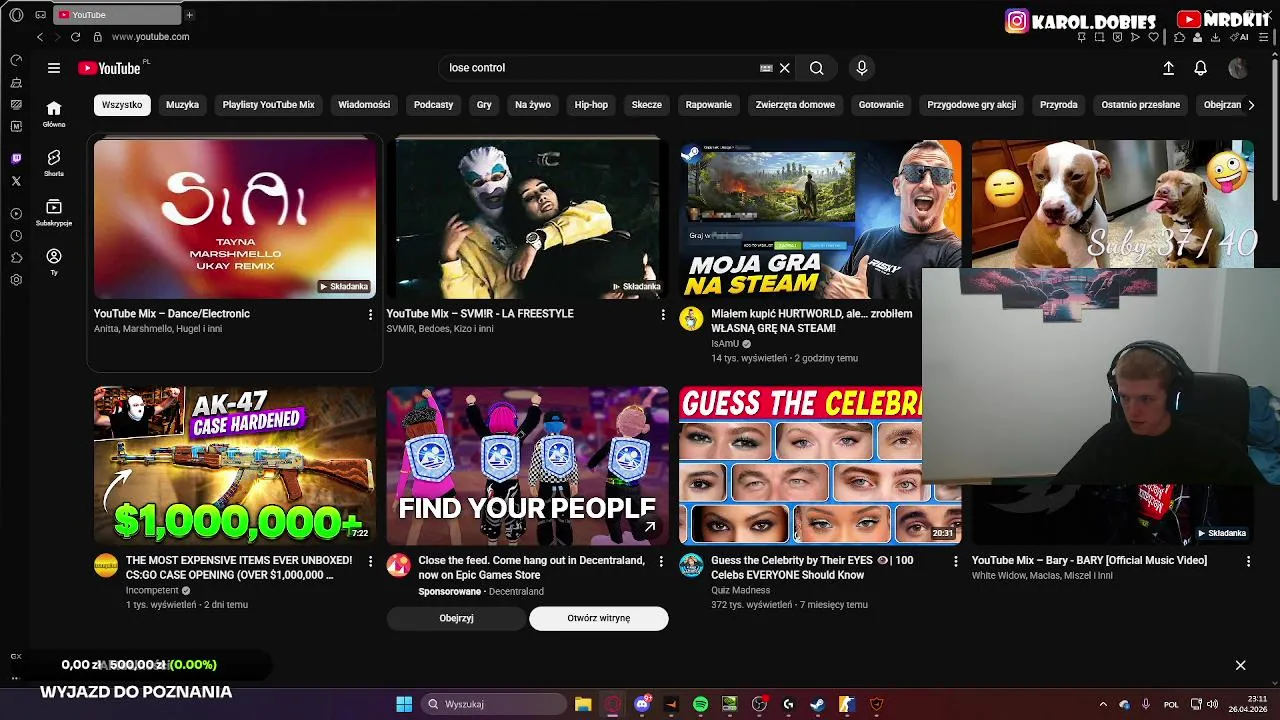Open the account avatar menu
This screenshot has width=1280, height=720.
pyautogui.click(x=1238, y=68)
